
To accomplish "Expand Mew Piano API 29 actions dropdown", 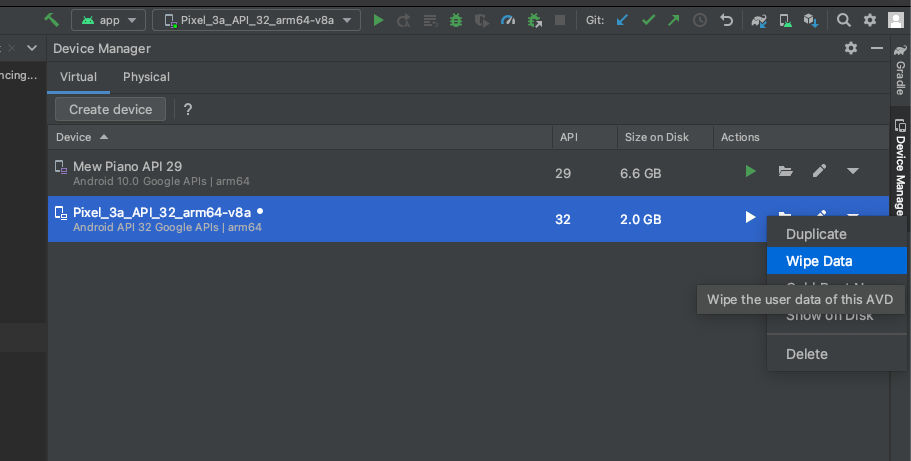I will [853, 171].
